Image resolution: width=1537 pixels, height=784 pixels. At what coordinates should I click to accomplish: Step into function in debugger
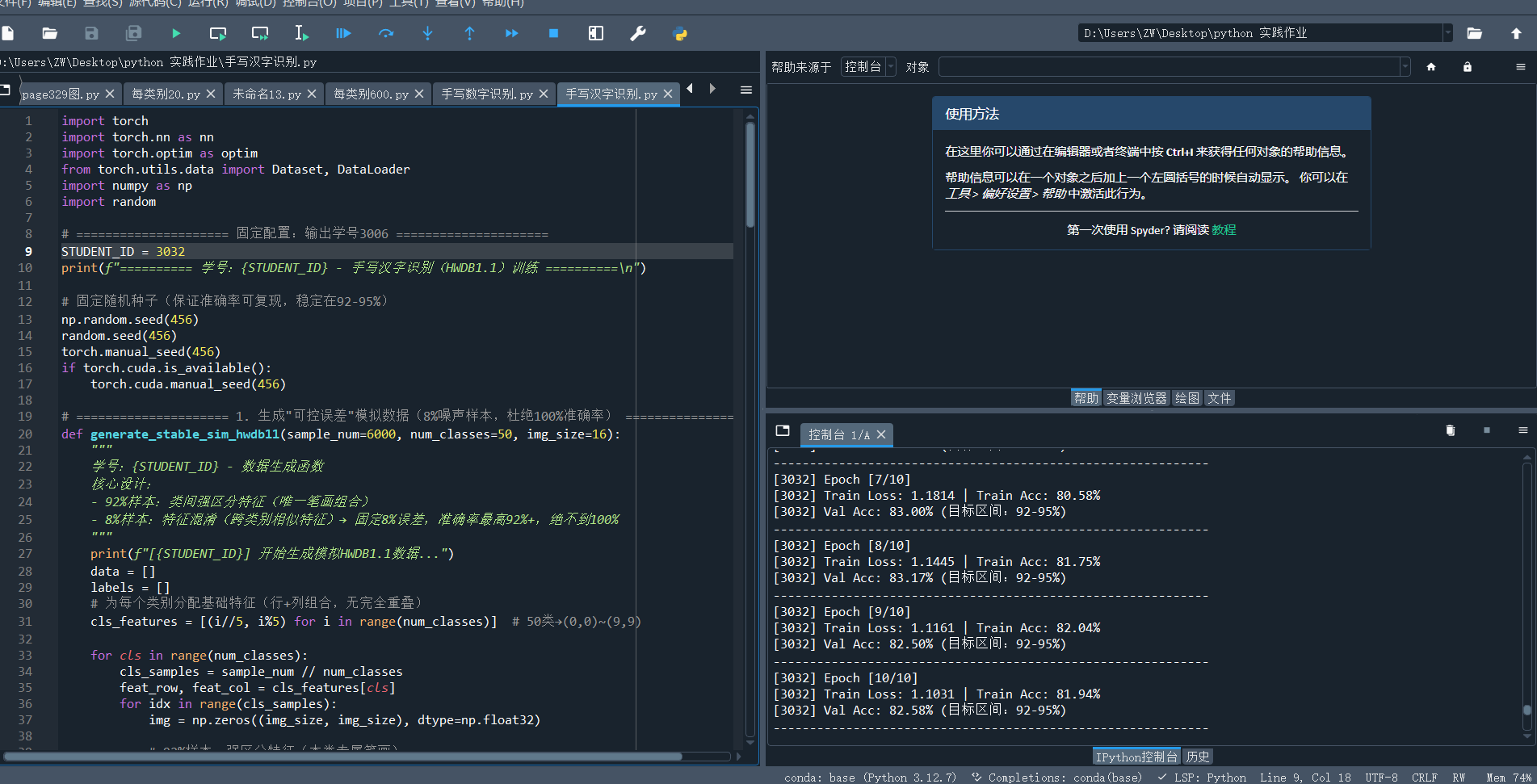click(x=428, y=33)
